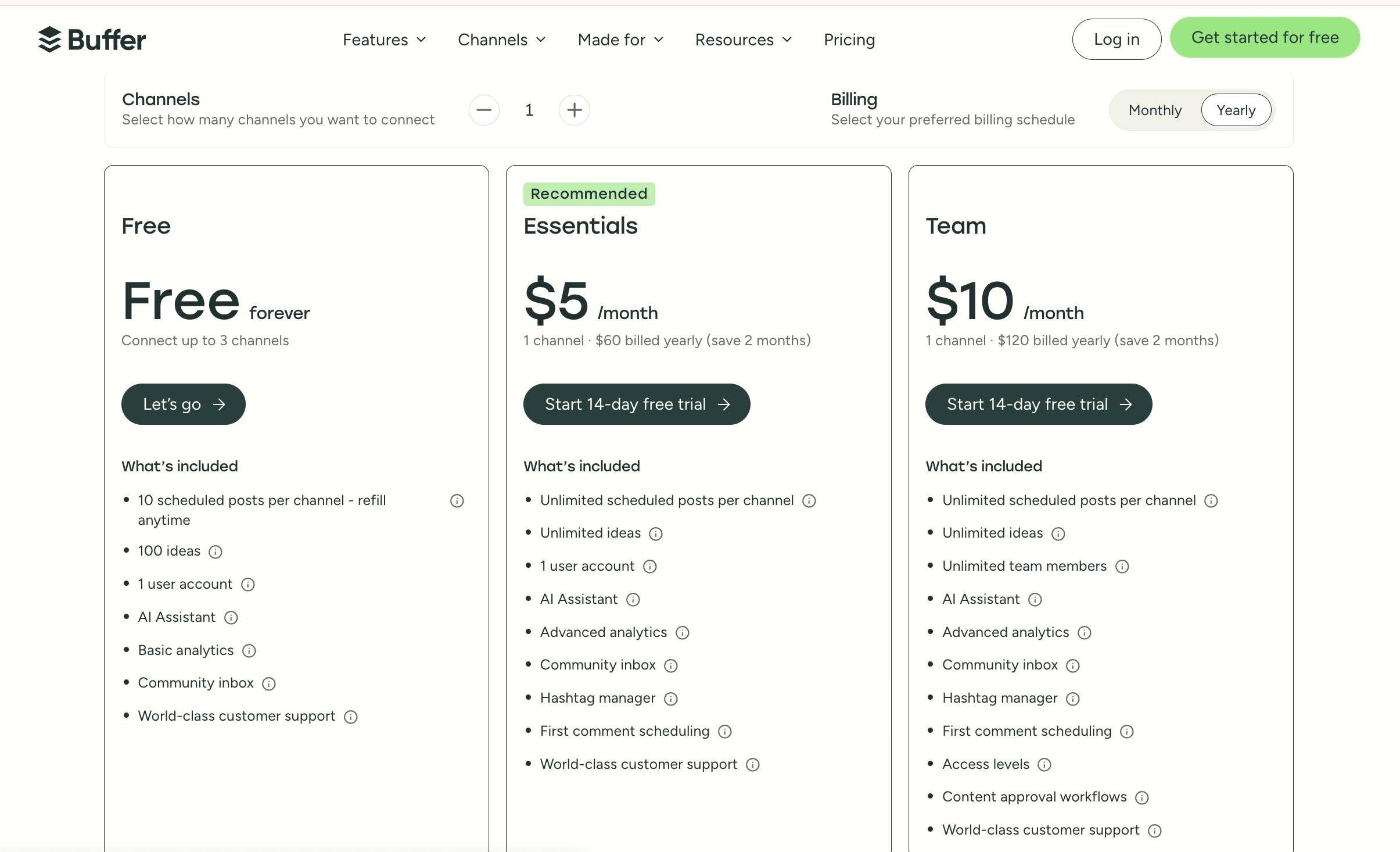Info icon for Team AI Assistant

(1035, 600)
